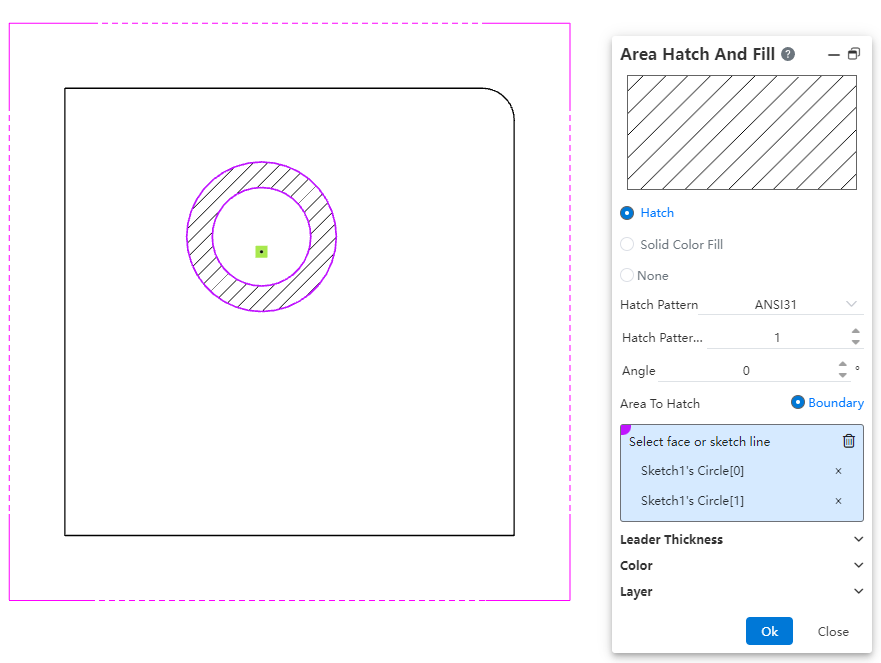The image size is (881, 663).
Task: Click the Close button
Action: point(833,631)
